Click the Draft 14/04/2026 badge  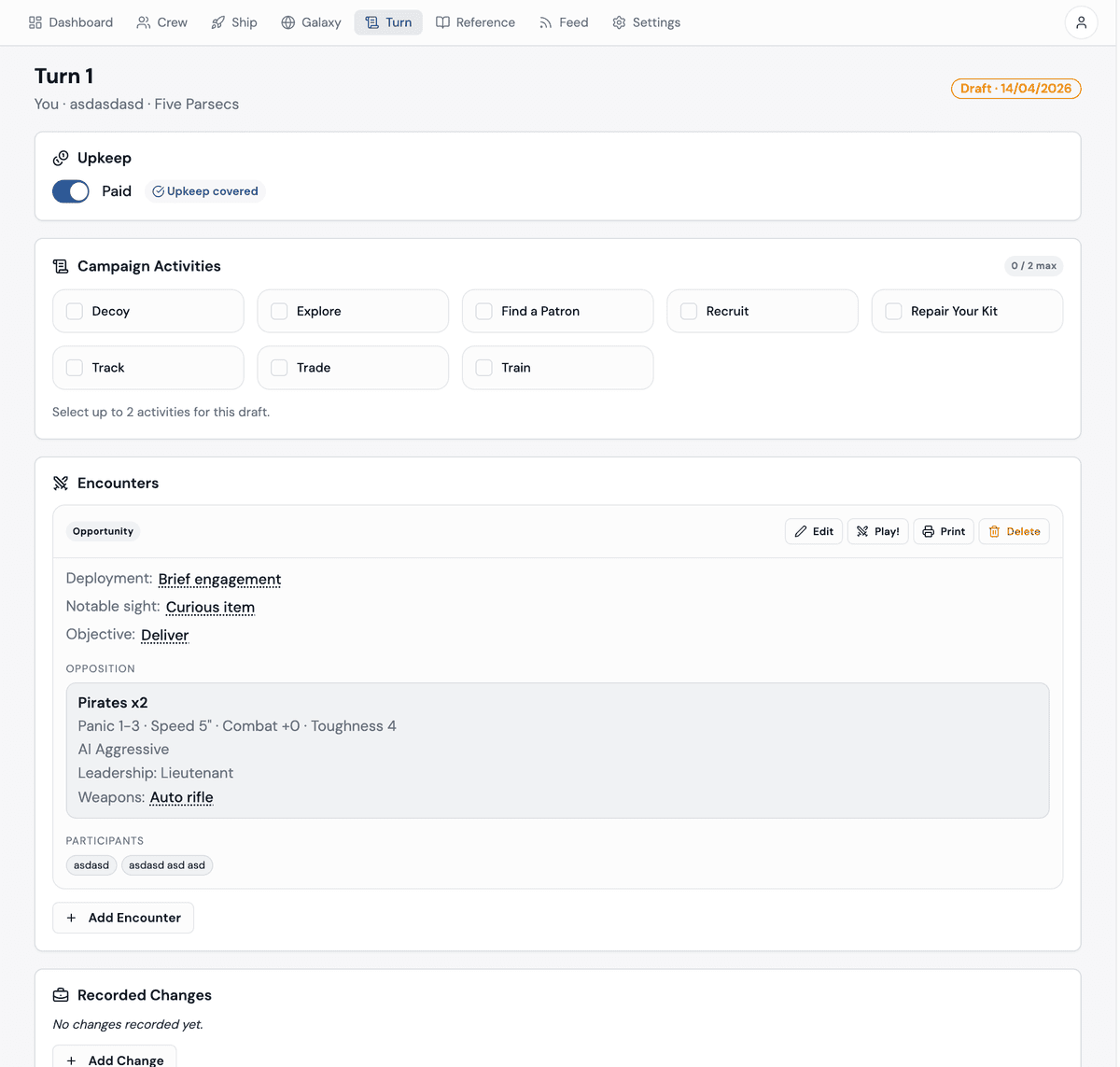(1016, 89)
